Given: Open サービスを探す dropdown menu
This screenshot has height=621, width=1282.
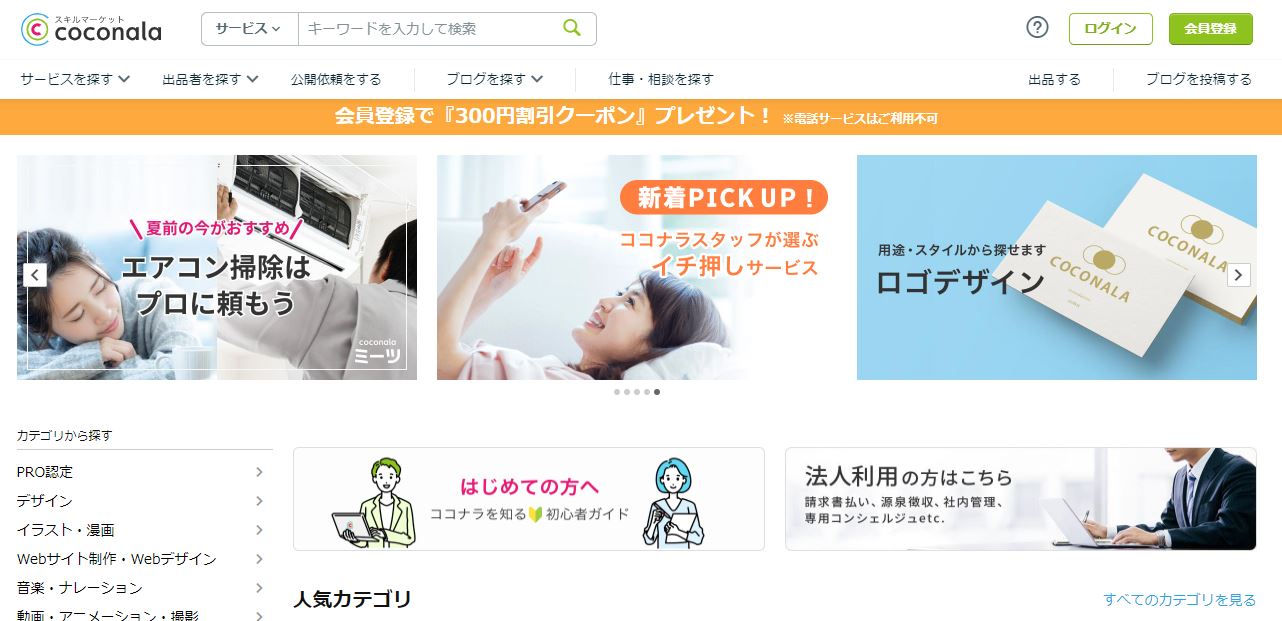Looking at the screenshot, I should click(x=75, y=79).
